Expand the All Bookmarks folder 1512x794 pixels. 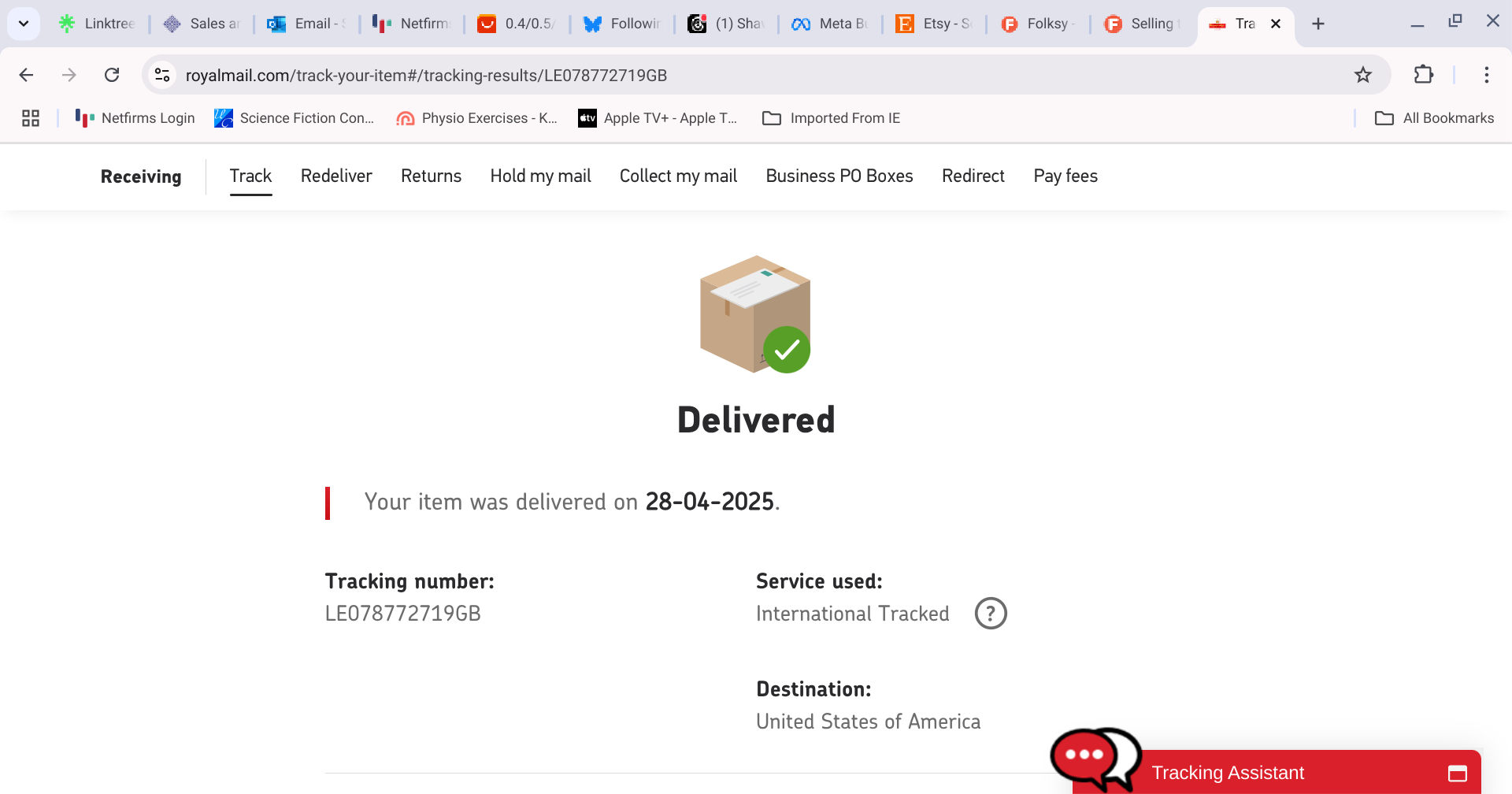1434,118
